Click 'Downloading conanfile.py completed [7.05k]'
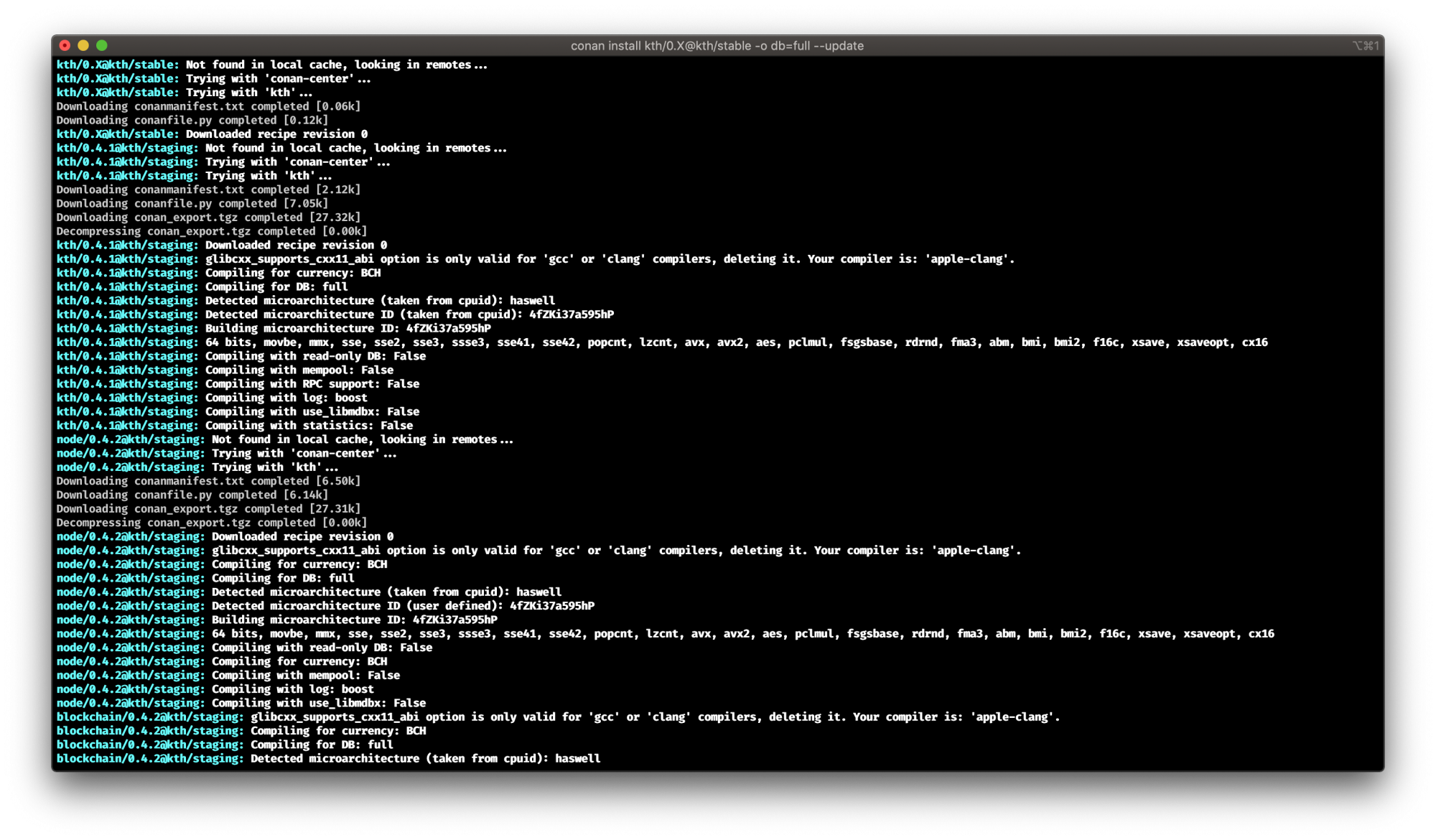 (192, 204)
